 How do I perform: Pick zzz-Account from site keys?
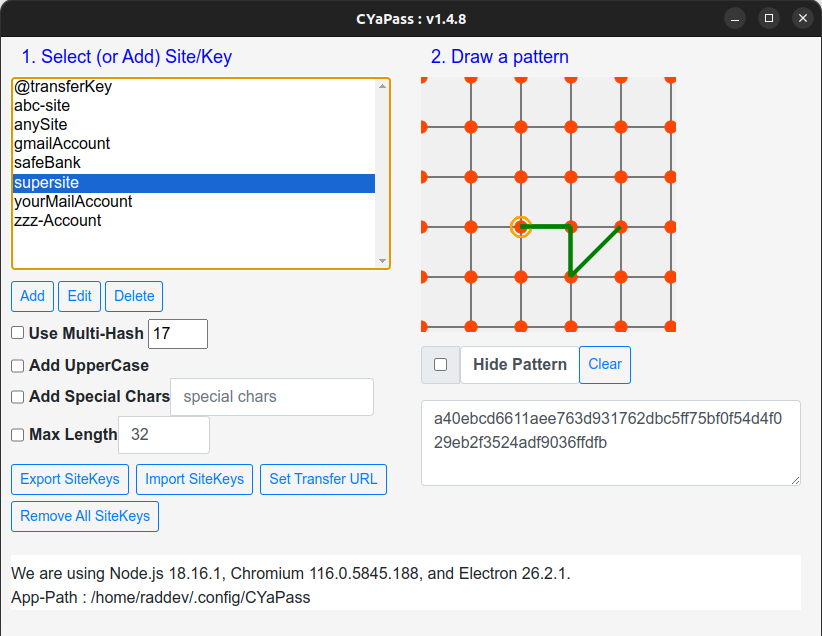point(57,221)
